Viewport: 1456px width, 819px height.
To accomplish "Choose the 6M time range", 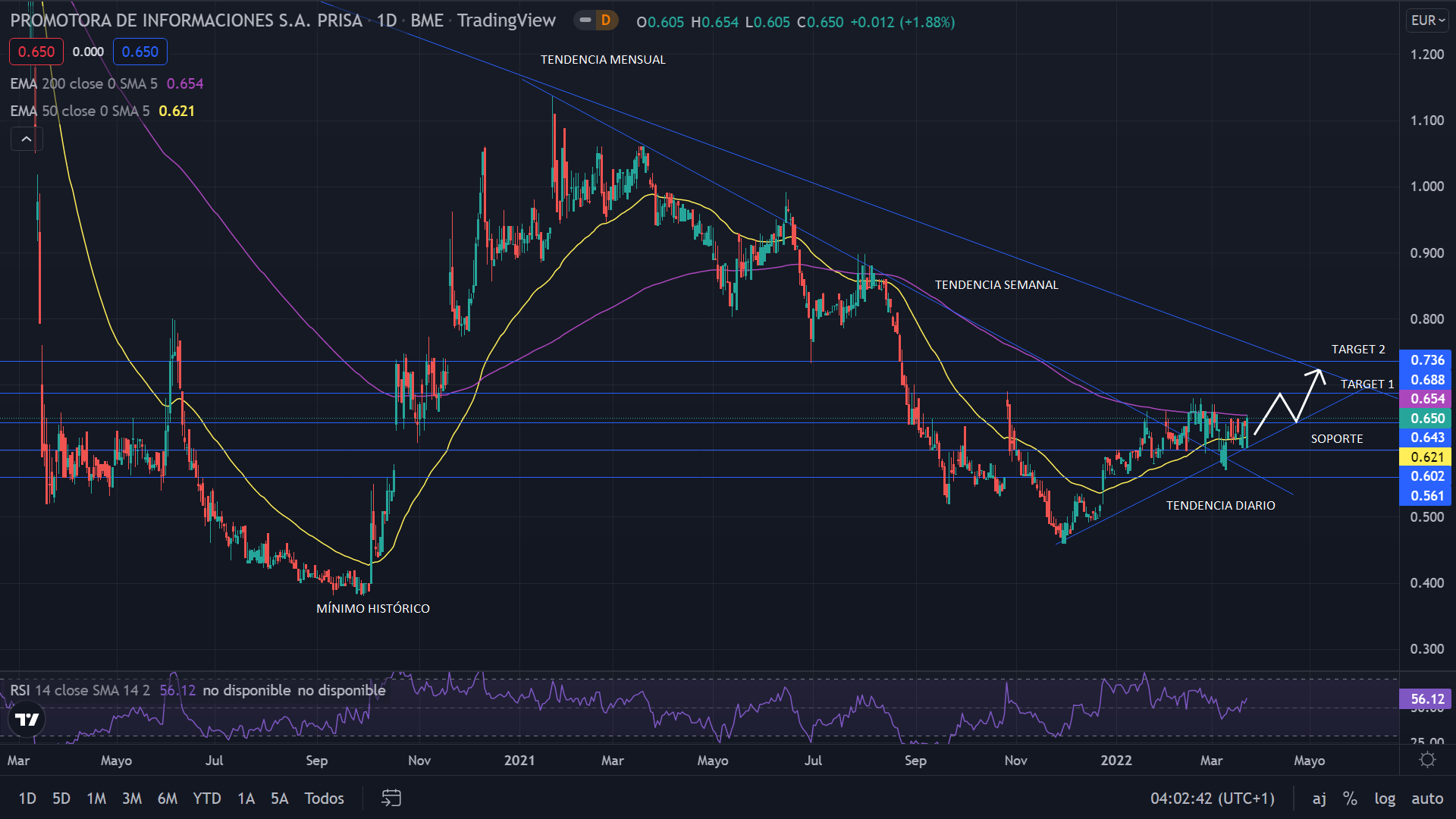I will 167,798.
